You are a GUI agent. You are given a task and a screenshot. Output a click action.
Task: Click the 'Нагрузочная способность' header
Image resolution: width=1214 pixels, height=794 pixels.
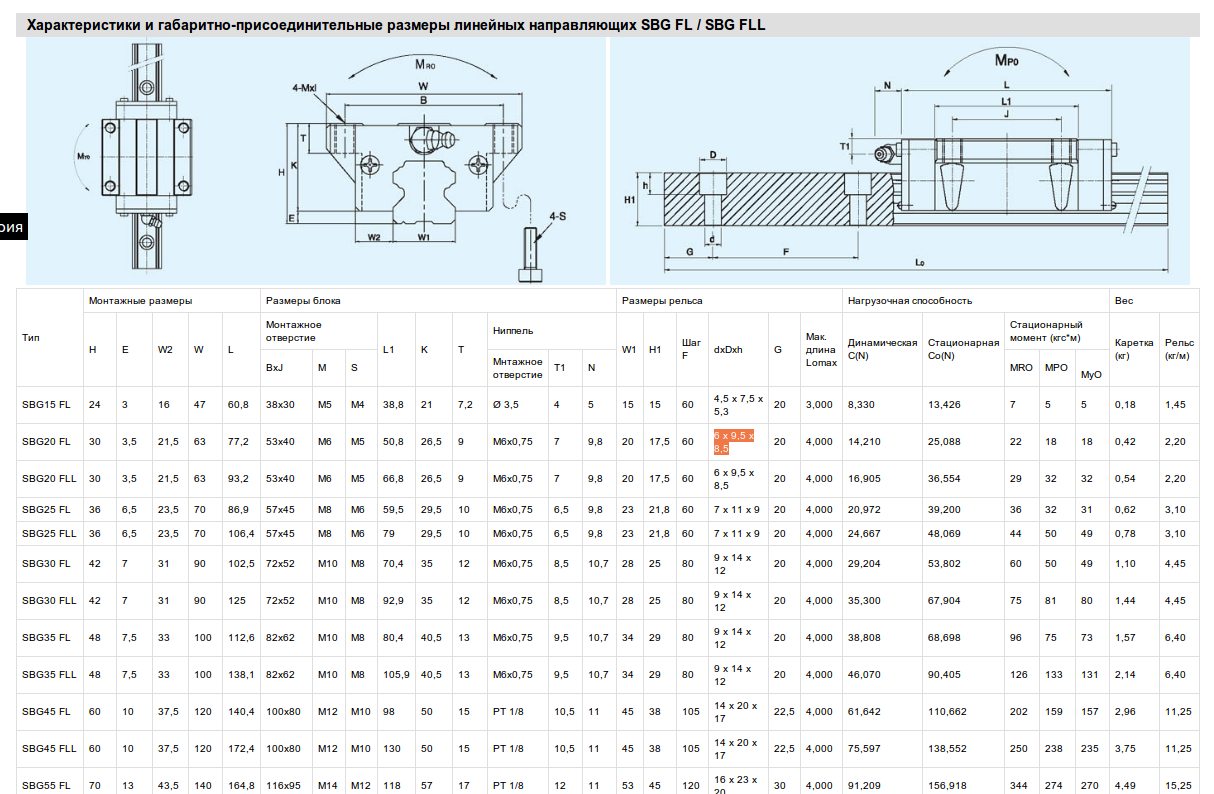pos(910,300)
